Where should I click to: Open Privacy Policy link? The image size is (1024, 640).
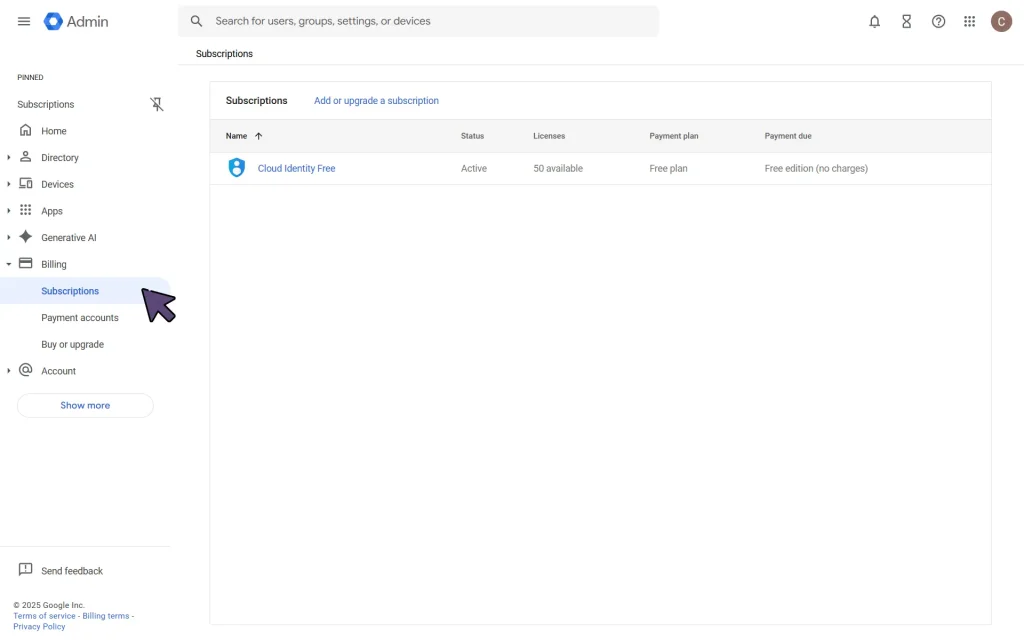[x=39, y=627]
